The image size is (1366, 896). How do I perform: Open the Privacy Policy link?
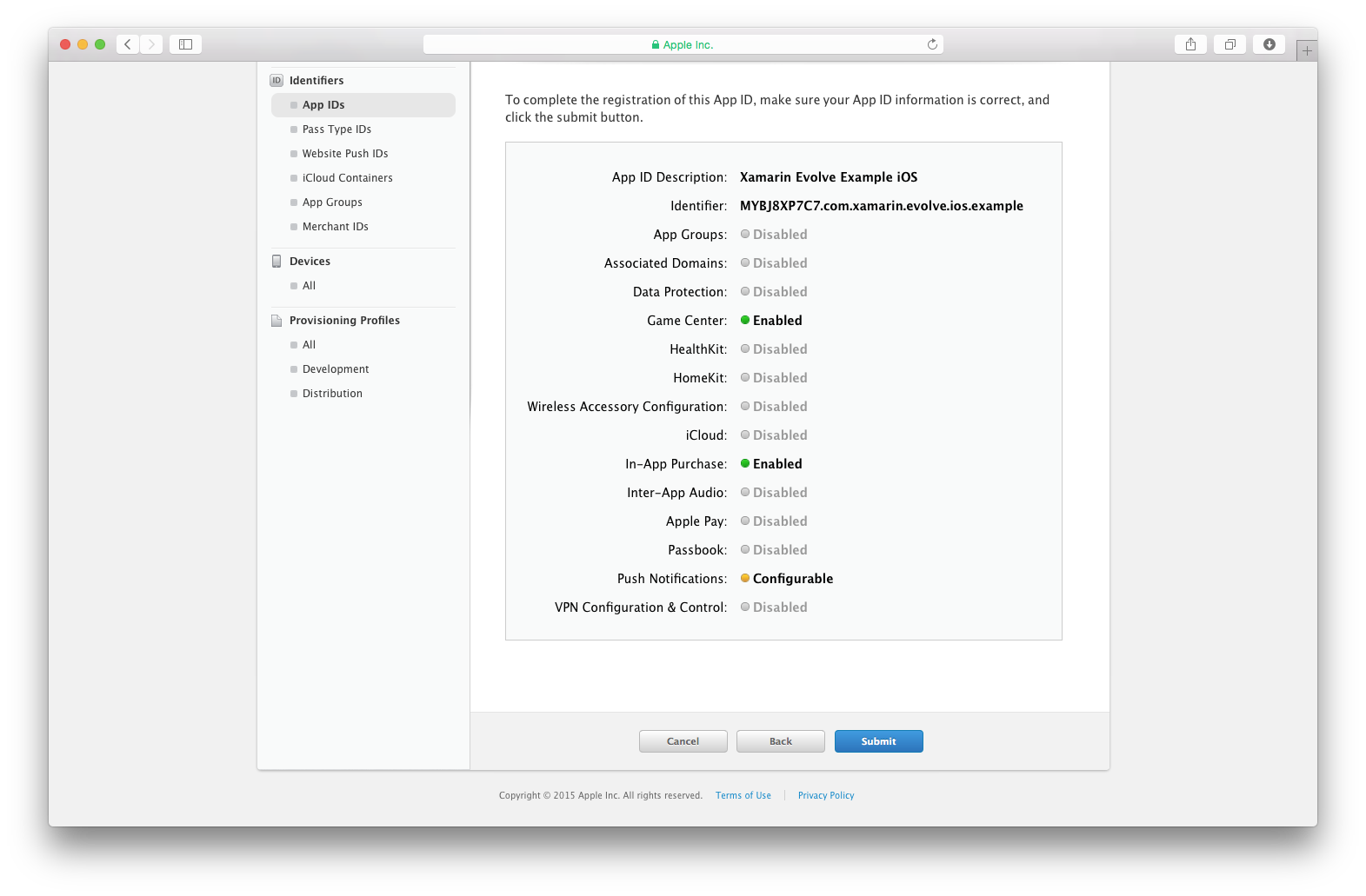click(x=826, y=795)
